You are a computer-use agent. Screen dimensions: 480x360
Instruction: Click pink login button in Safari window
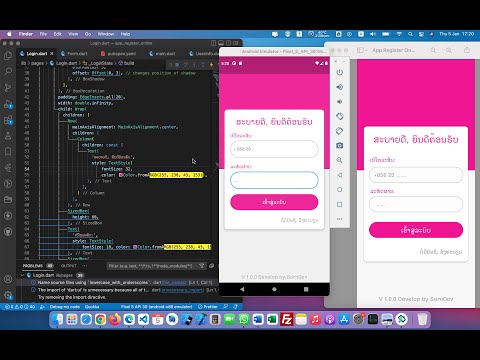coord(416,230)
